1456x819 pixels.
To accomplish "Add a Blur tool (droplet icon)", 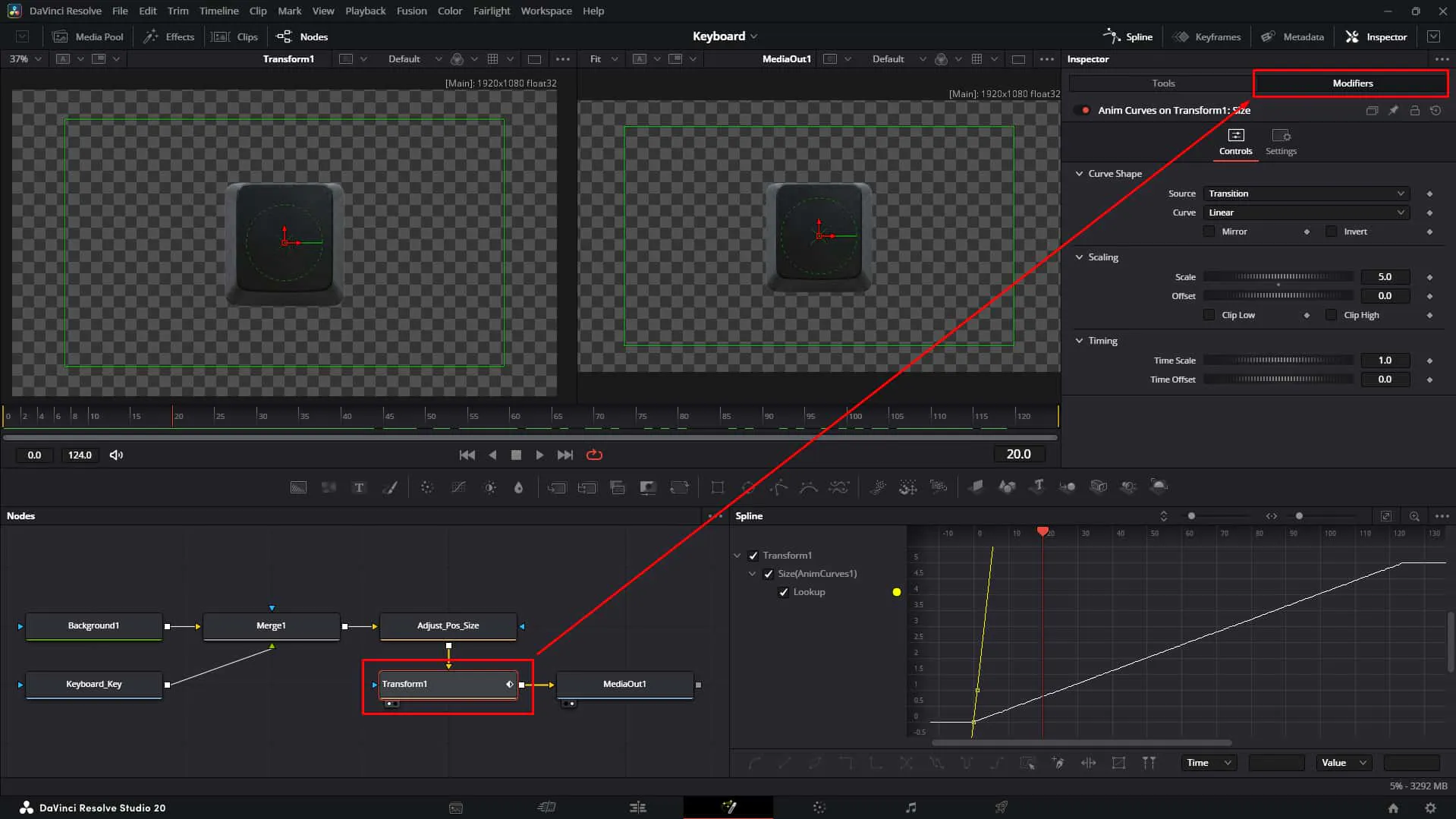I will point(518,487).
